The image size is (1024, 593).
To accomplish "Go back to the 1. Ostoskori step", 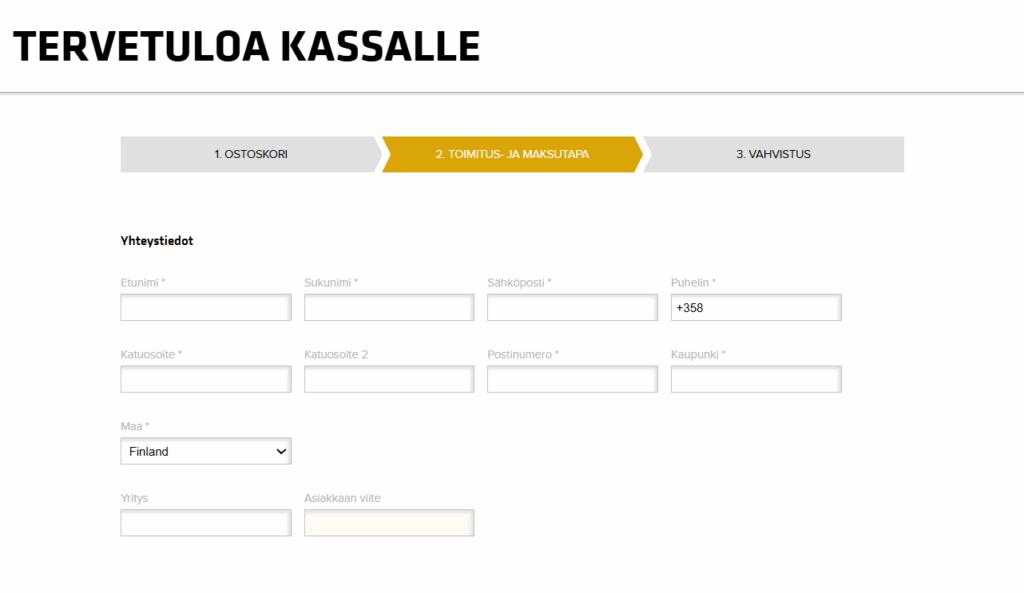I will 250,154.
